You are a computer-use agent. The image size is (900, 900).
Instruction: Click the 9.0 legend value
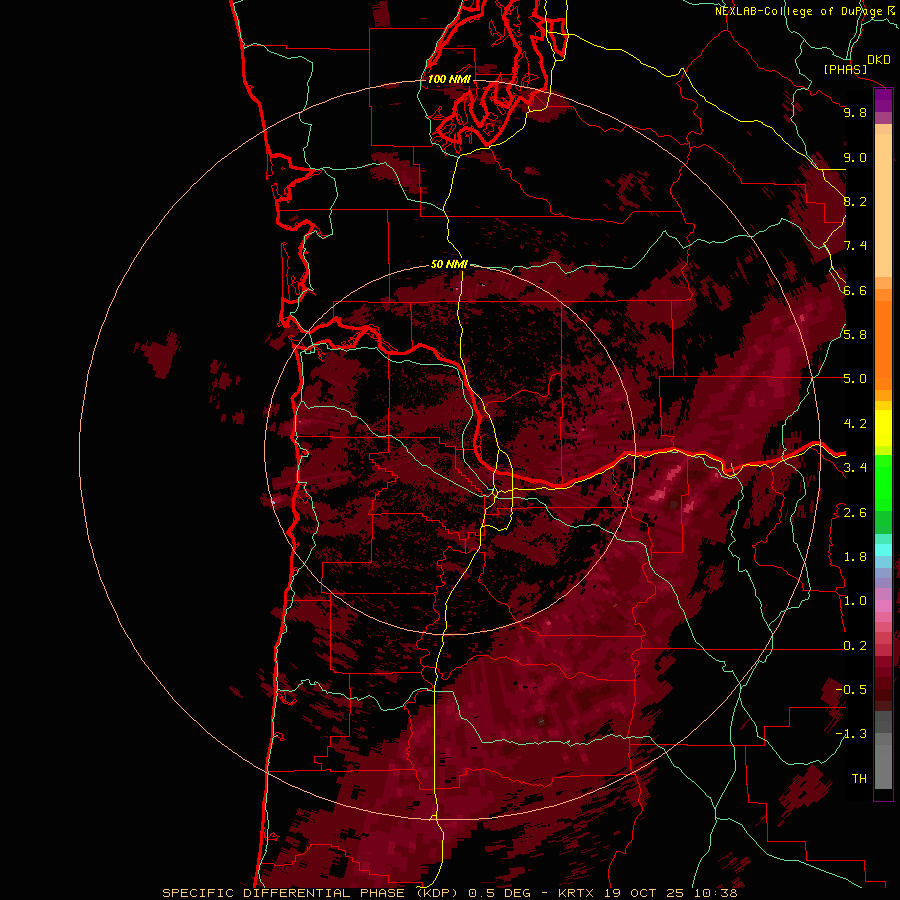point(855,157)
